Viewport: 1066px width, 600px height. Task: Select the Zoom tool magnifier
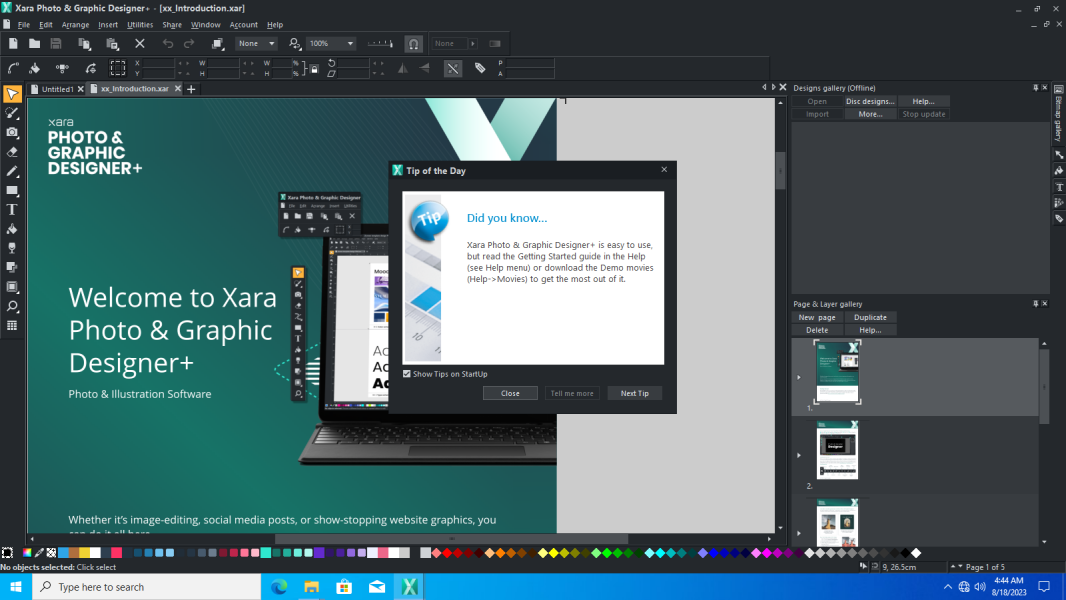tap(12, 306)
